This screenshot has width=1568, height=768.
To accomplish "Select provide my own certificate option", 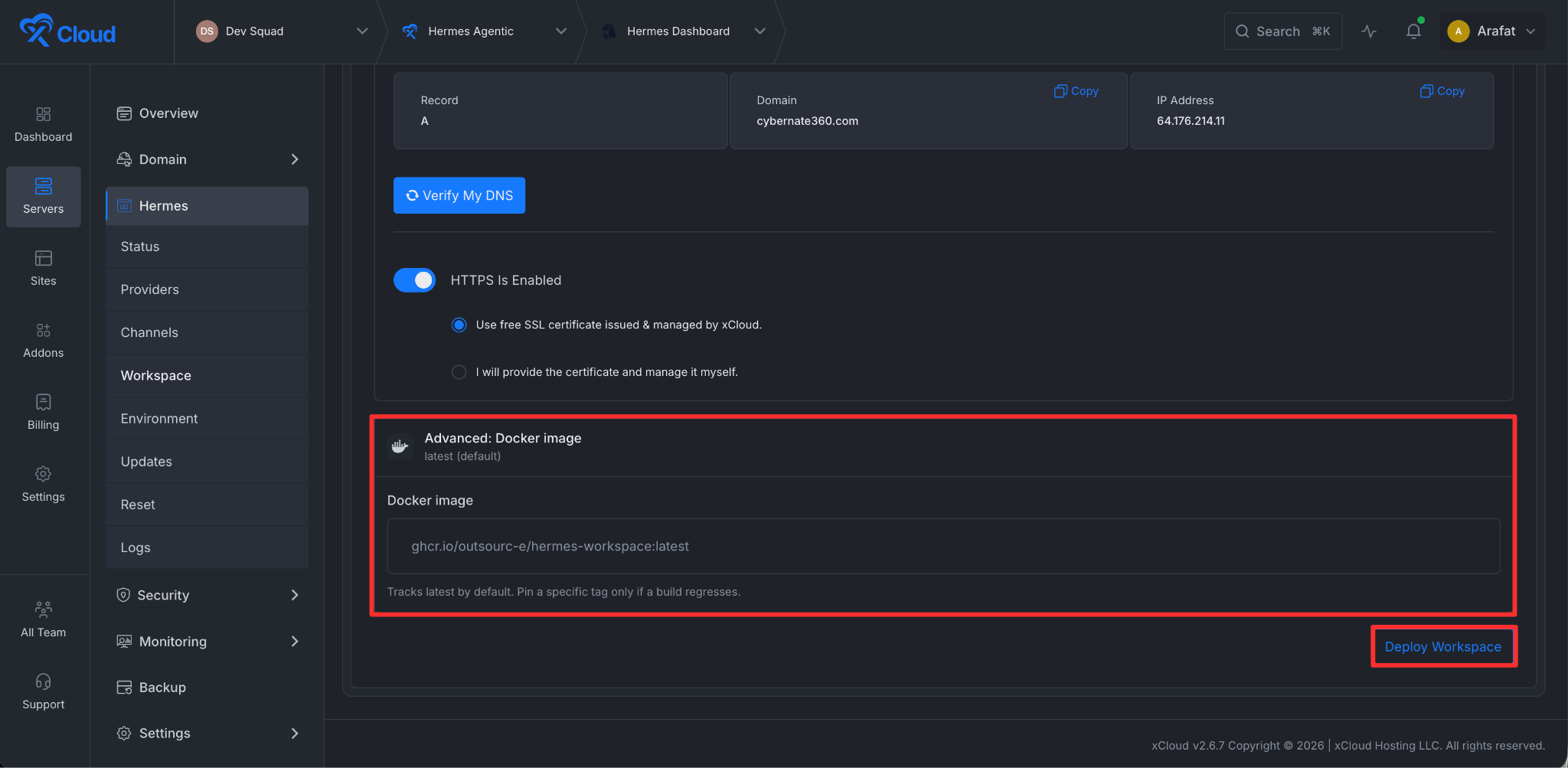I will pyautogui.click(x=459, y=372).
